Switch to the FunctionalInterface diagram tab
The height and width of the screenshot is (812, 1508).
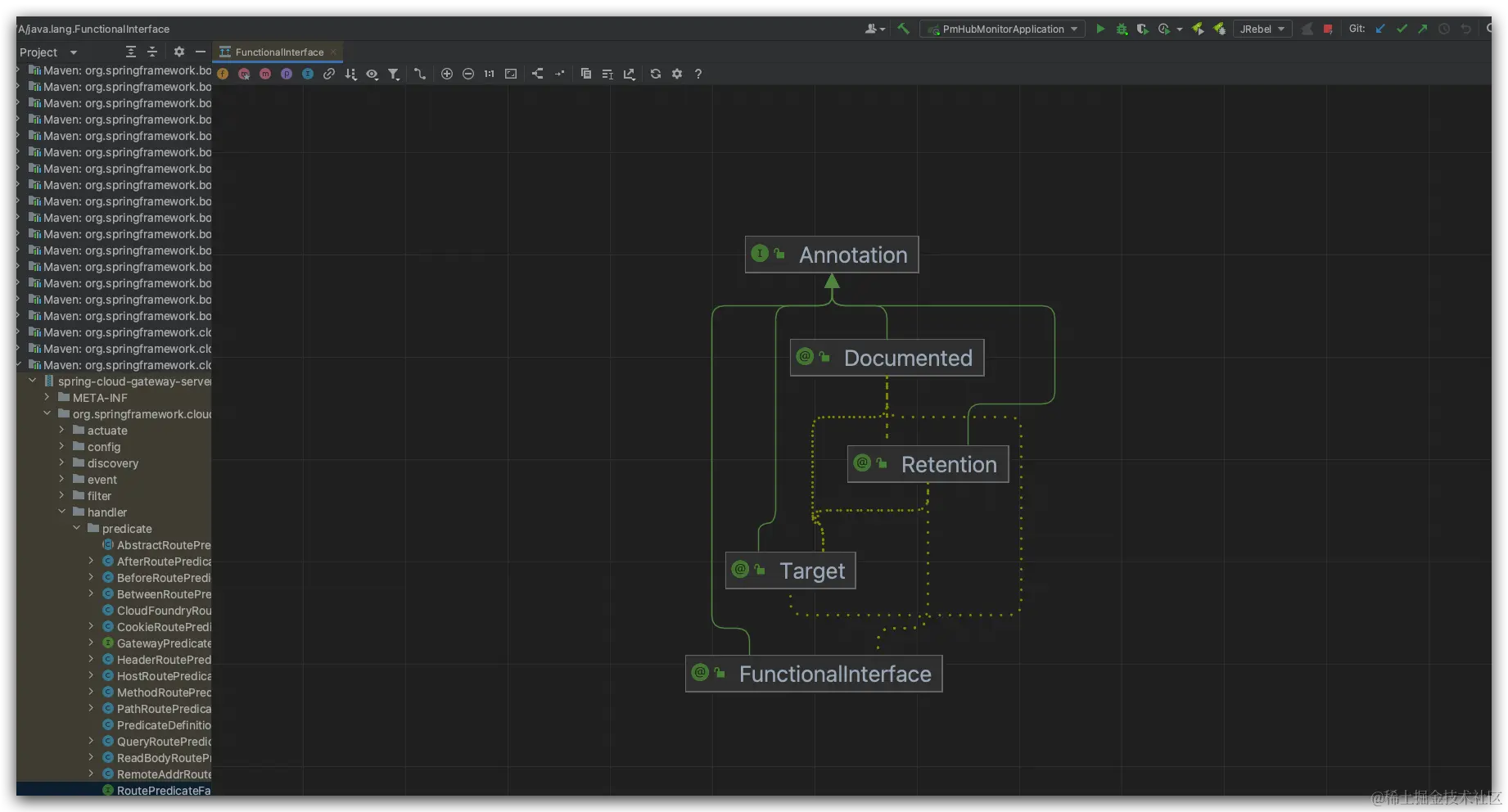(x=277, y=52)
